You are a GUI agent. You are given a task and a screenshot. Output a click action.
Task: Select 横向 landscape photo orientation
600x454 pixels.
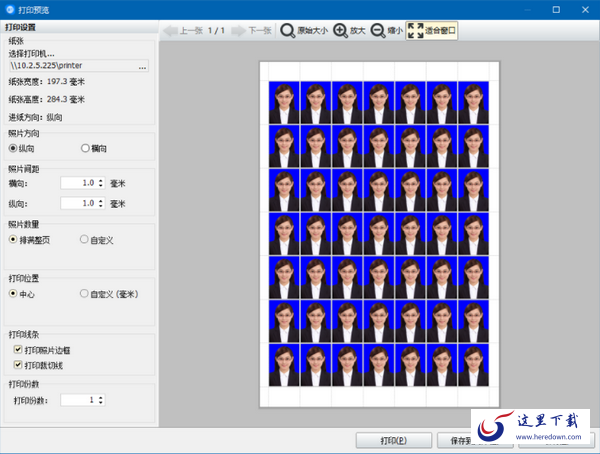85,148
